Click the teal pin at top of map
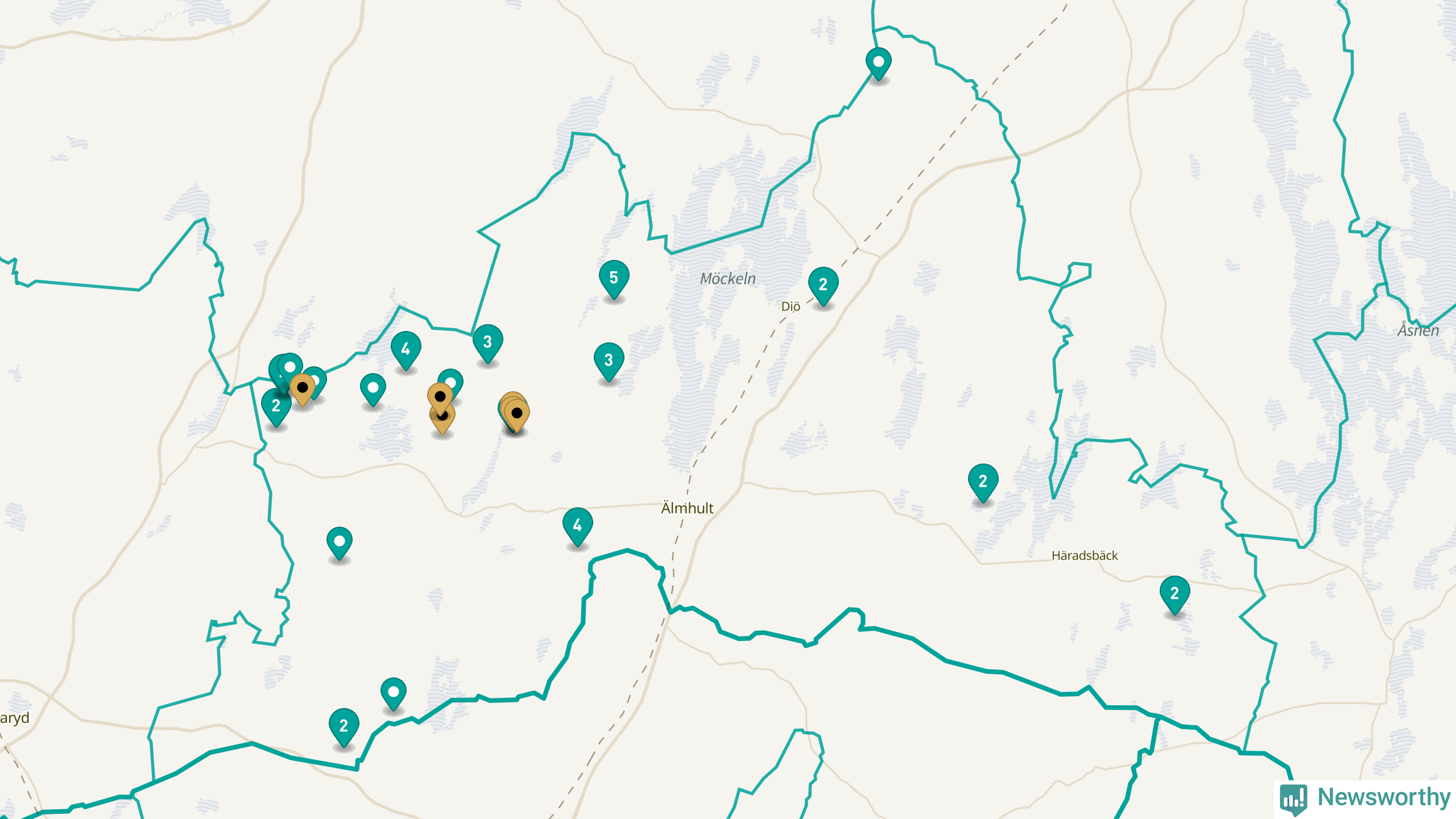The width and height of the screenshot is (1456, 819). [x=878, y=63]
